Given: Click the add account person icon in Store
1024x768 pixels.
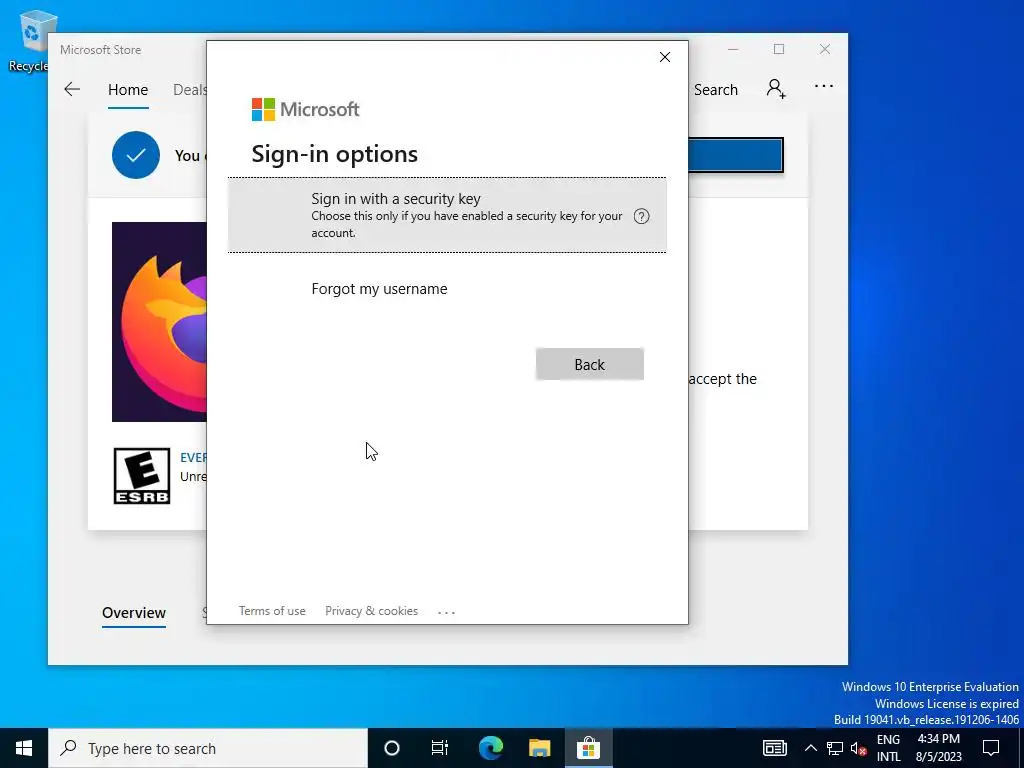Looking at the screenshot, I should pyautogui.click(x=776, y=88).
